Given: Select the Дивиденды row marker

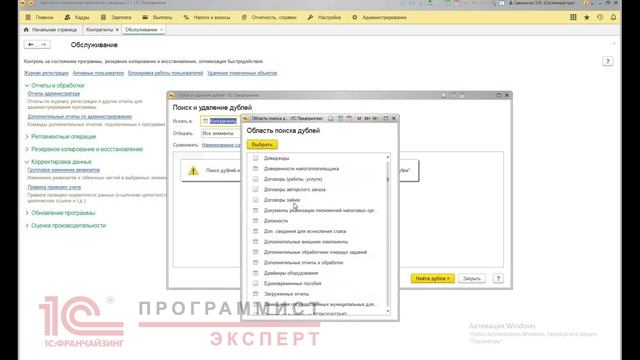Looking at the screenshot, I should point(256,158).
